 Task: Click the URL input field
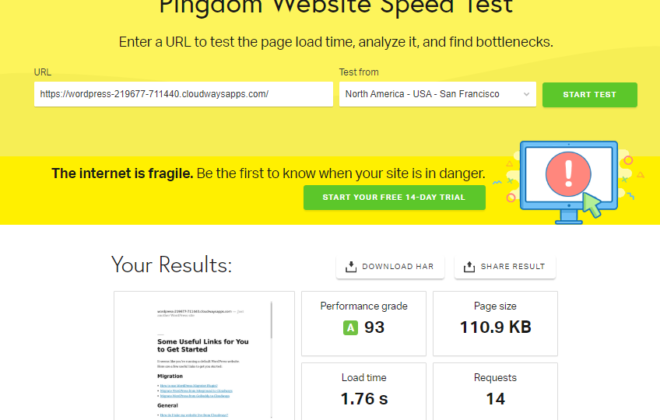point(183,94)
